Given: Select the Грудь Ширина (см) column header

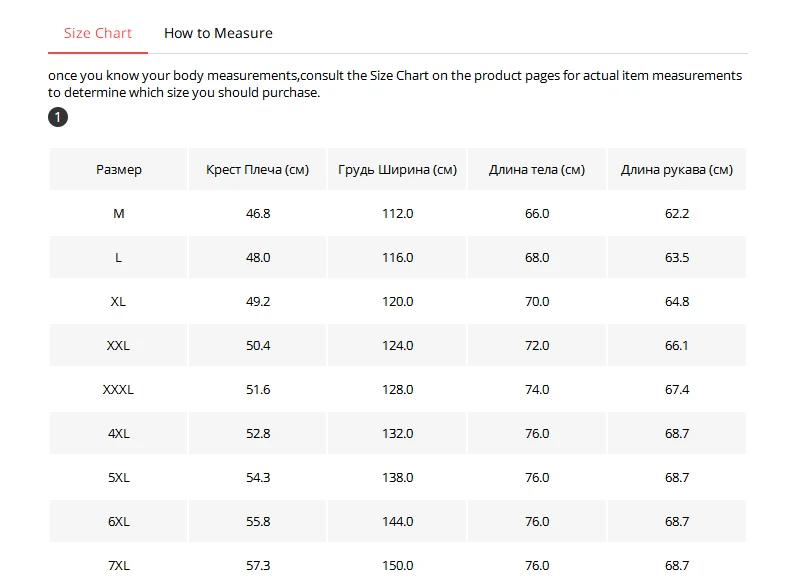Looking at the screenshot, I should click(x=397, y=169).
